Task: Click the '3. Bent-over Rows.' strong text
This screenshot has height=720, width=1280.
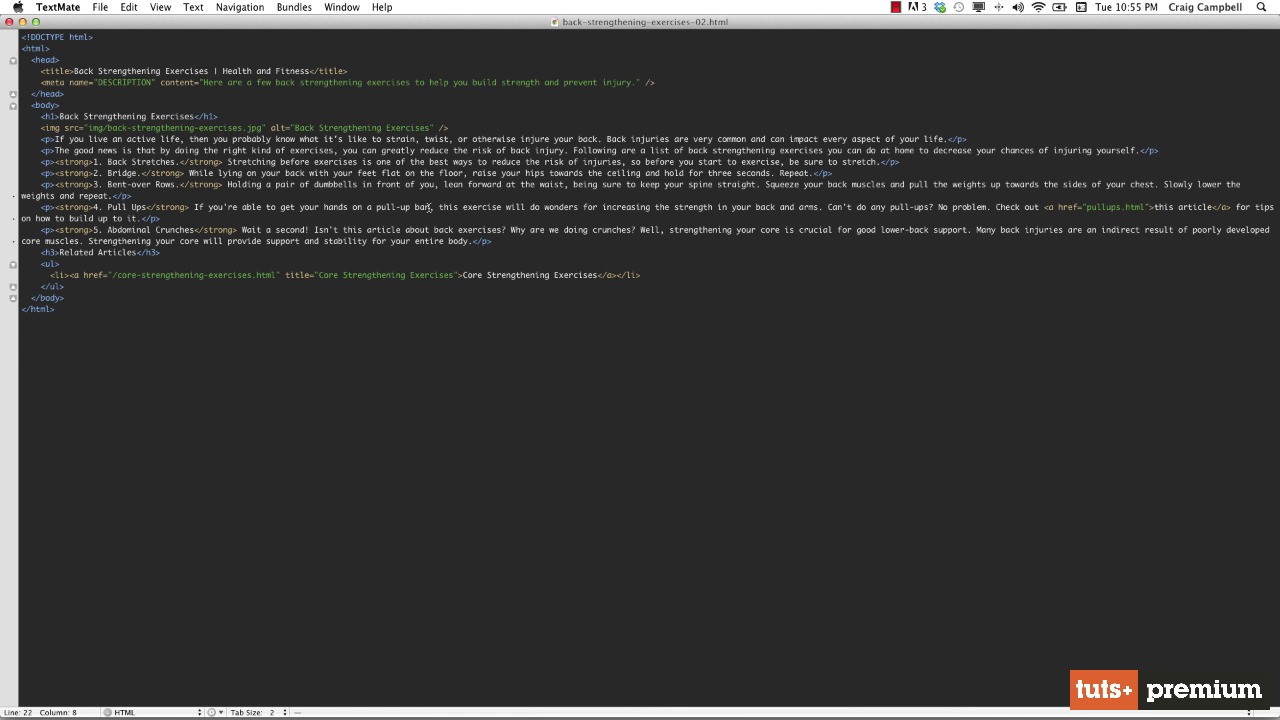Action: [135, 185]
